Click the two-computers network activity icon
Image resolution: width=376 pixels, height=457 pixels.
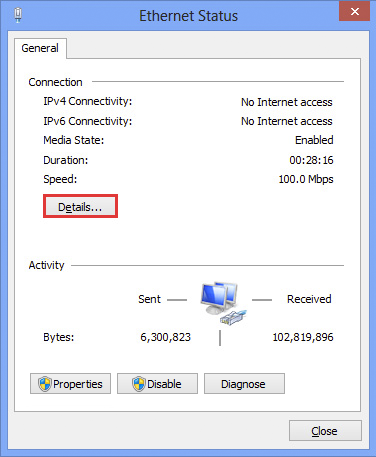tap(223, 303)
